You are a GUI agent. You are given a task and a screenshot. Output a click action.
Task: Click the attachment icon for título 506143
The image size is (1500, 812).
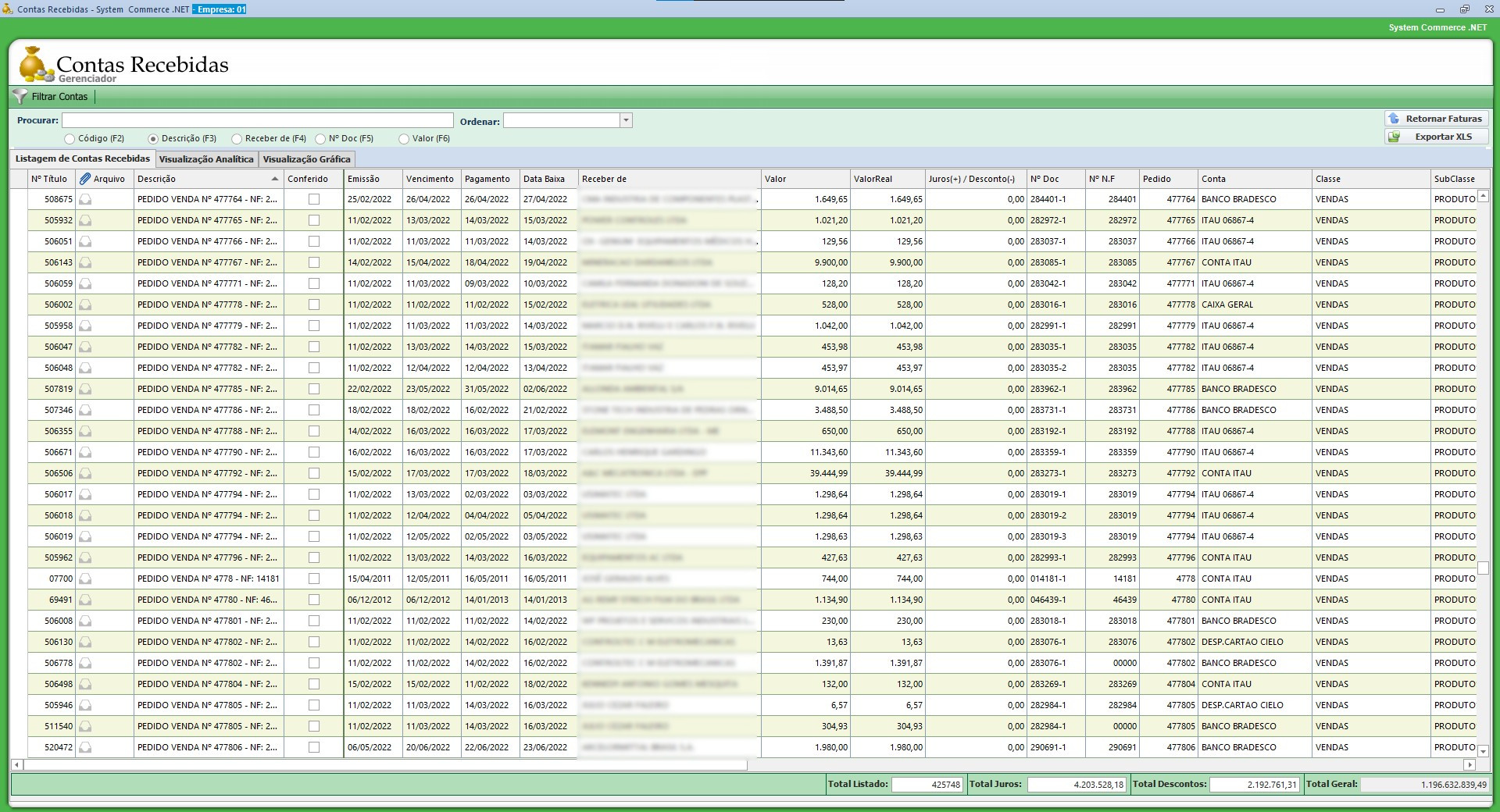coord(85,263)
